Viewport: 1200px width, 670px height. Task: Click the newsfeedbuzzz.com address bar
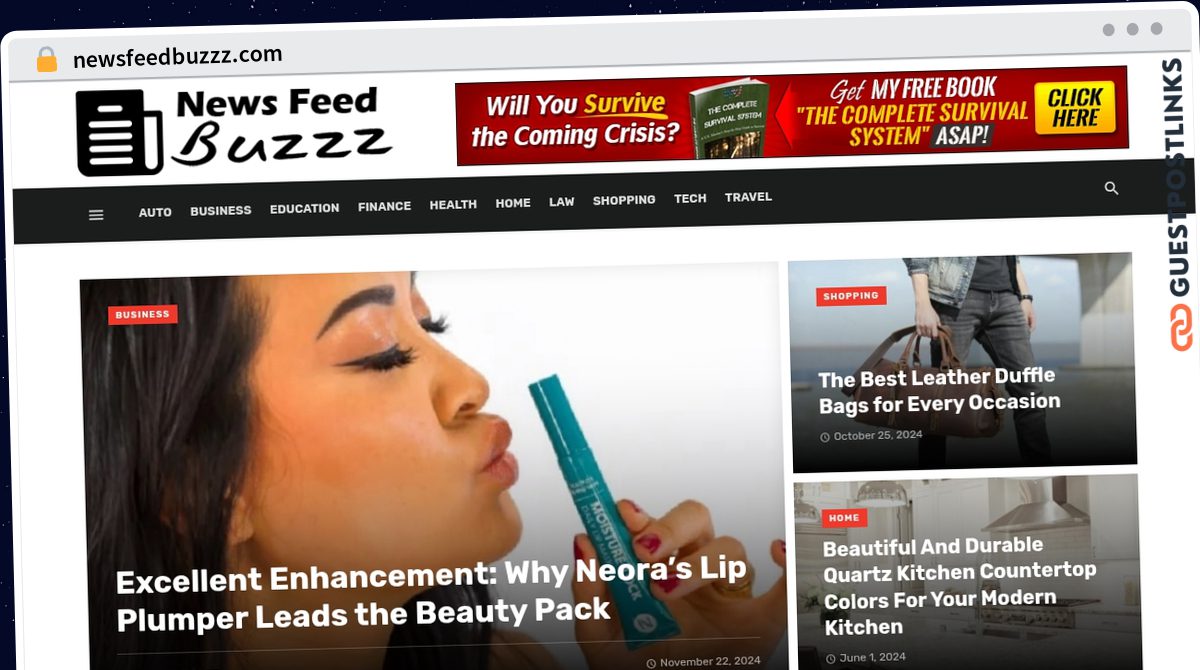(x=178, y=57)
